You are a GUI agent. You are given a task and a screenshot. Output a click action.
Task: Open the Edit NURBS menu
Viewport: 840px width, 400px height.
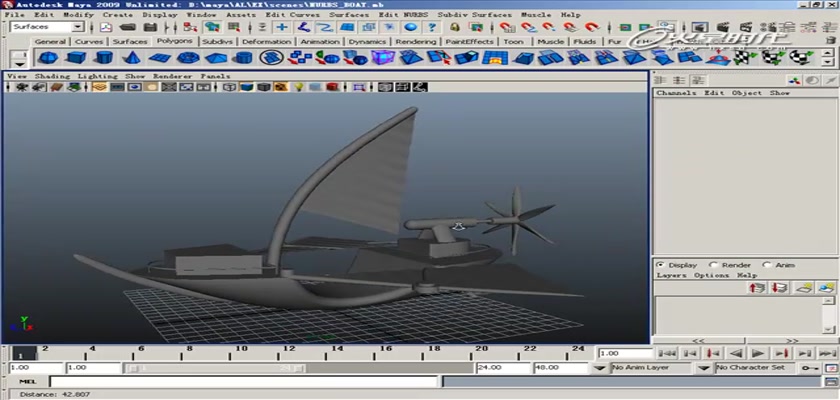403,15
